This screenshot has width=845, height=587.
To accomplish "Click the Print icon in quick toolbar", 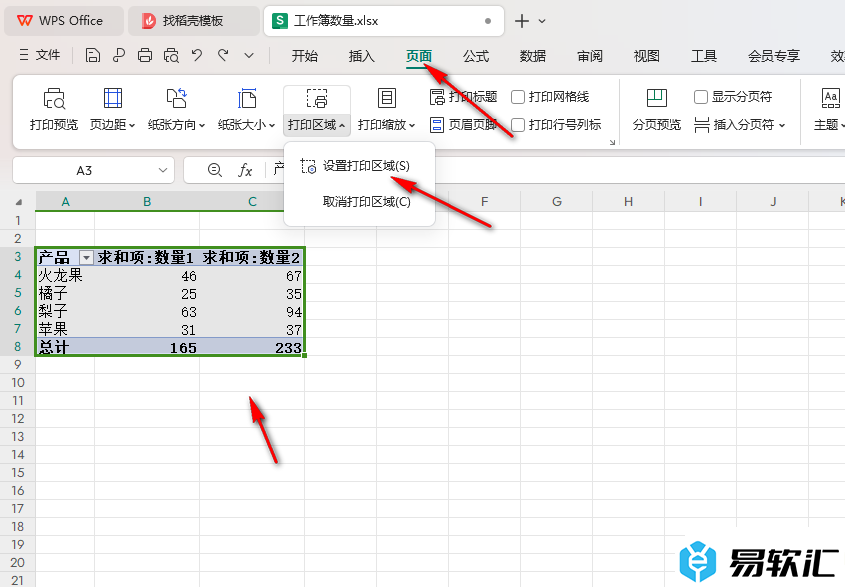I will [144, 55].
